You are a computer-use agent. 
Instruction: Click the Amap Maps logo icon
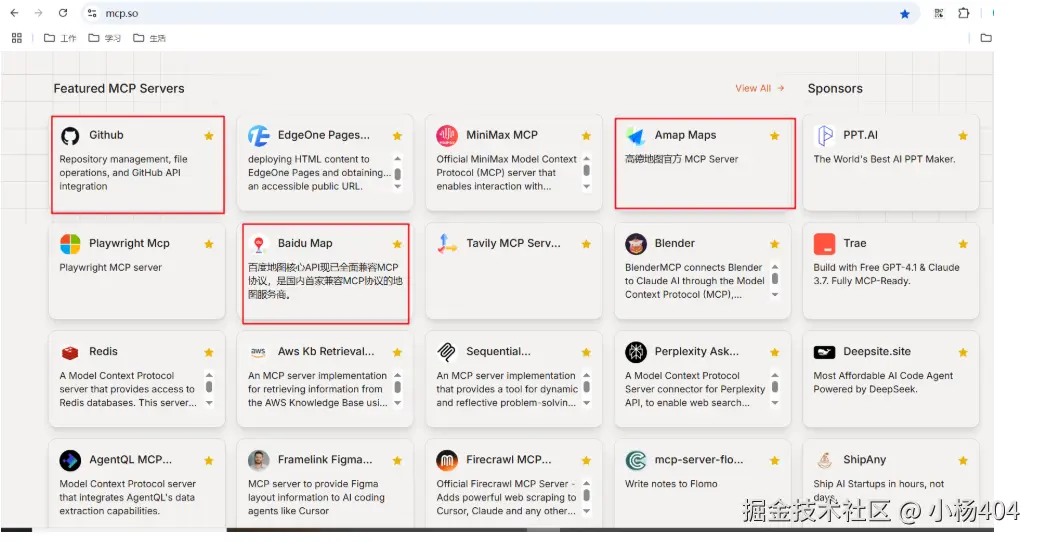[x=636, y=136]
